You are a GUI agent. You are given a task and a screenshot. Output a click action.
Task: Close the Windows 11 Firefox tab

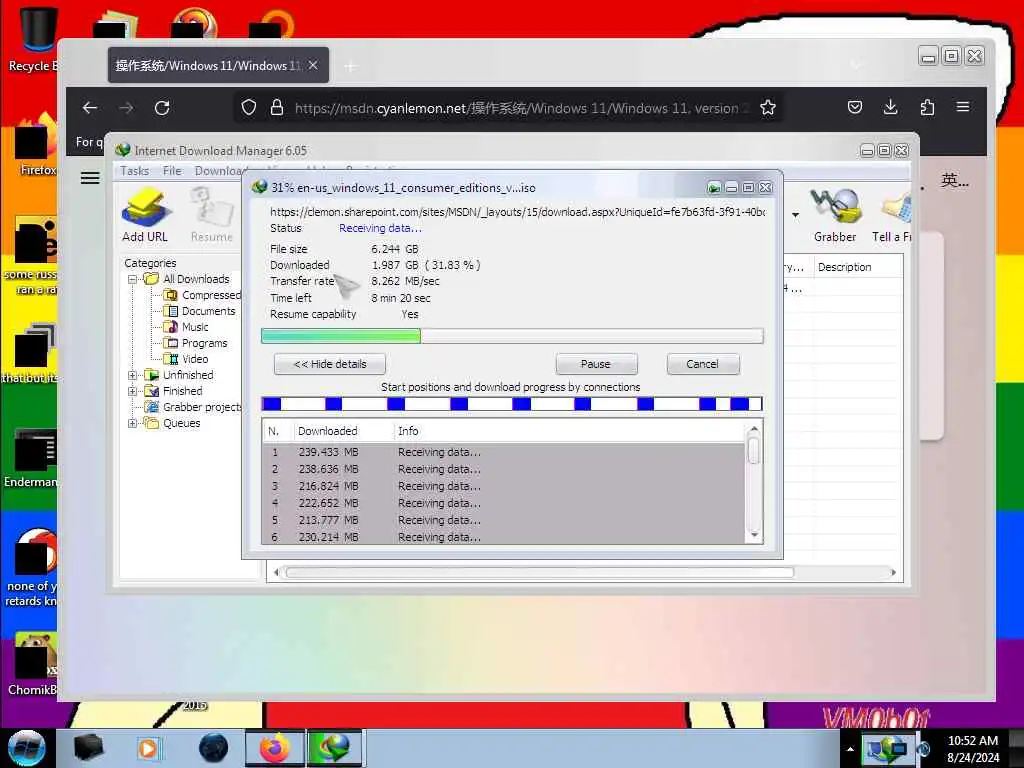(x=313, y=65)
